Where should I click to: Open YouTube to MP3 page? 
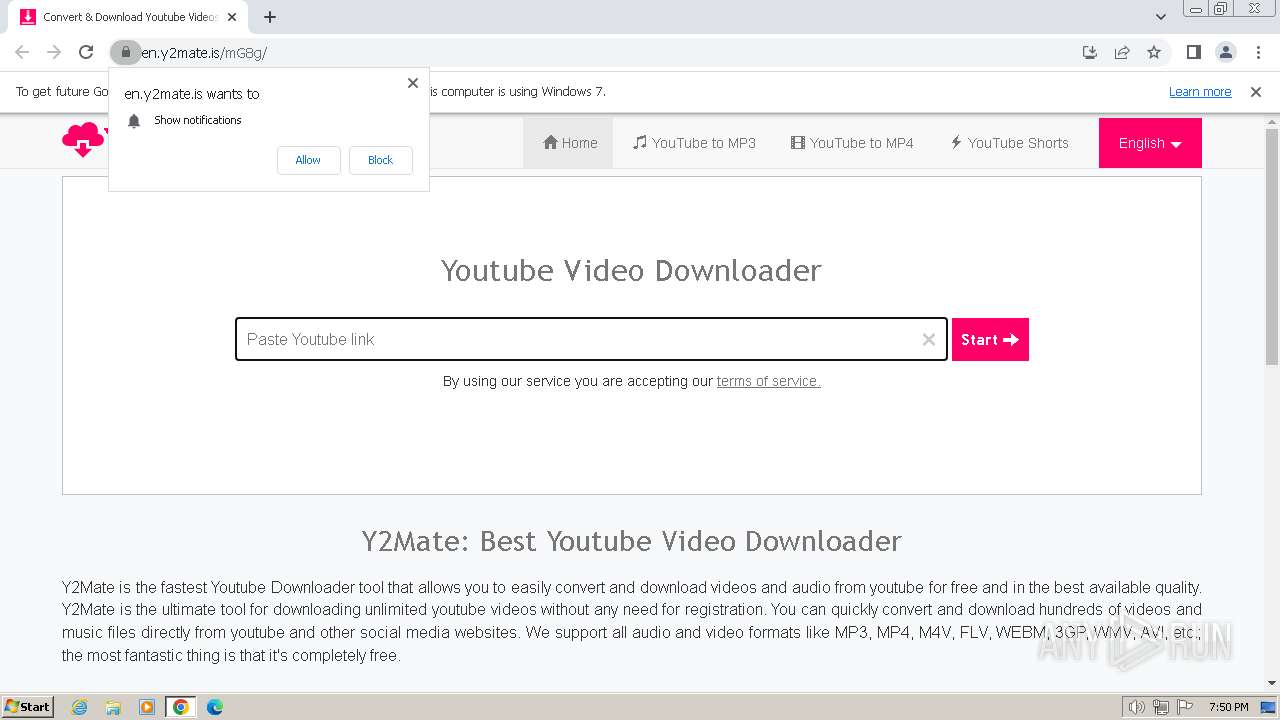click(x=694, y=143)
